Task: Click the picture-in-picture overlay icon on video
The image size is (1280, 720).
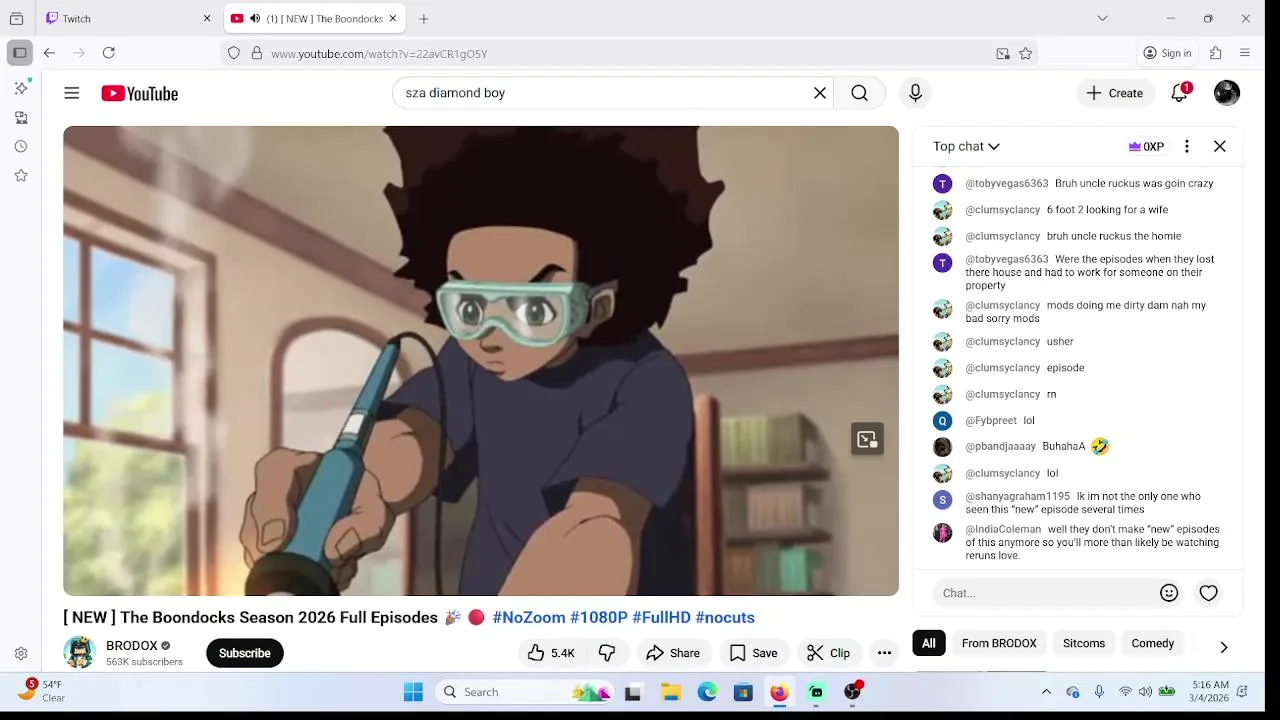Action: point(867,440)
